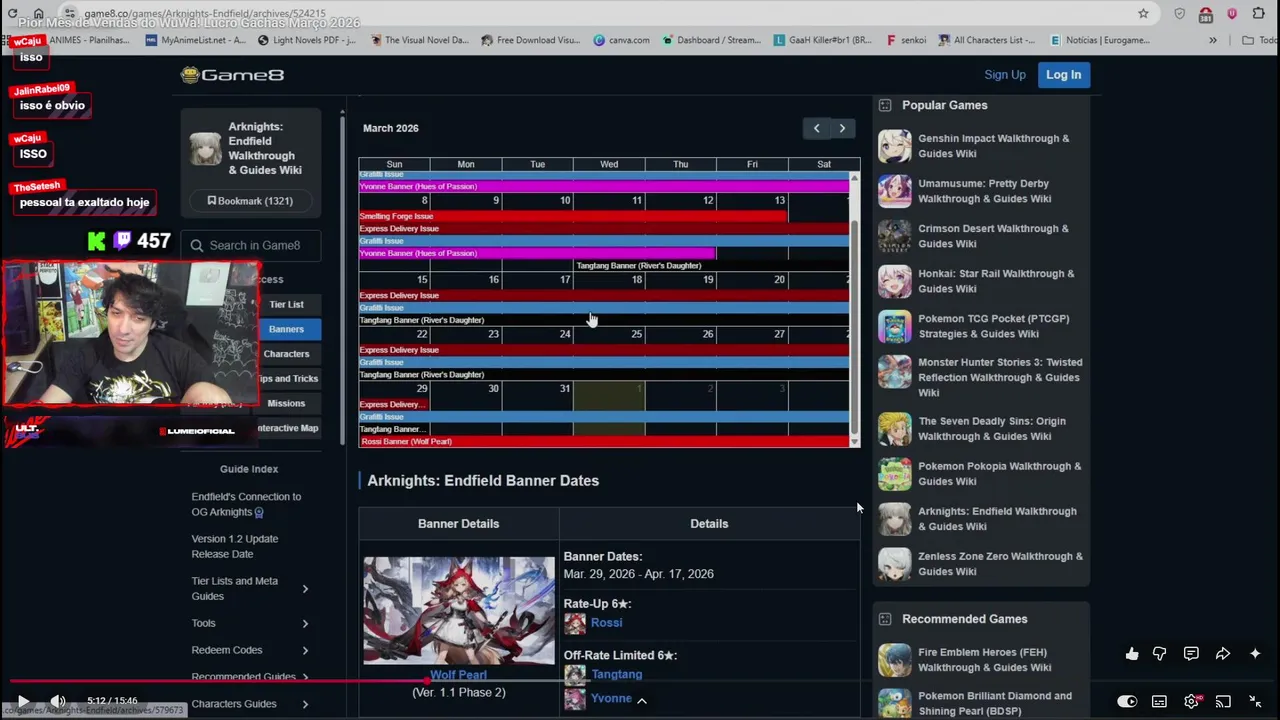
Task: Click the sparkle Ask icon
Action: click(1255, 654)
